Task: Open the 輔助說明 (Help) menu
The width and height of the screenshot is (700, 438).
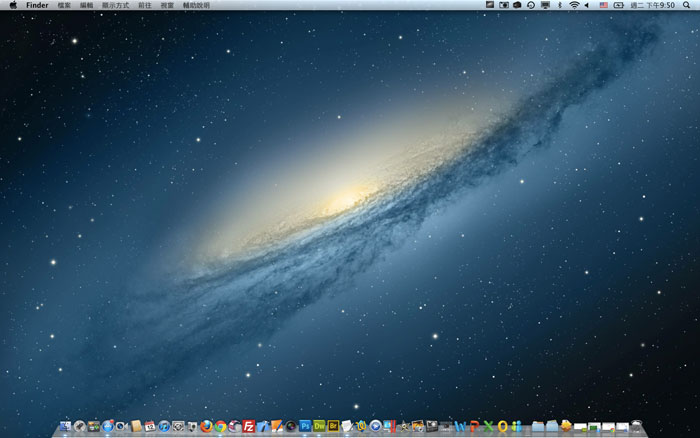Action: coord(196,5)
